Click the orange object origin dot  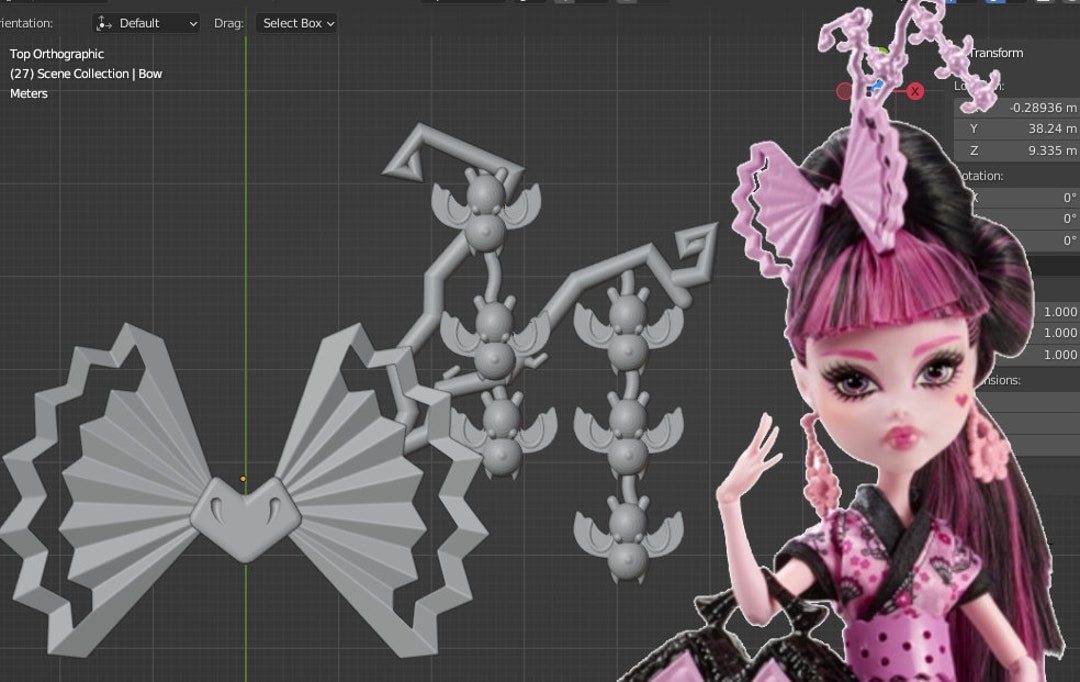click(x=243, y=479)
